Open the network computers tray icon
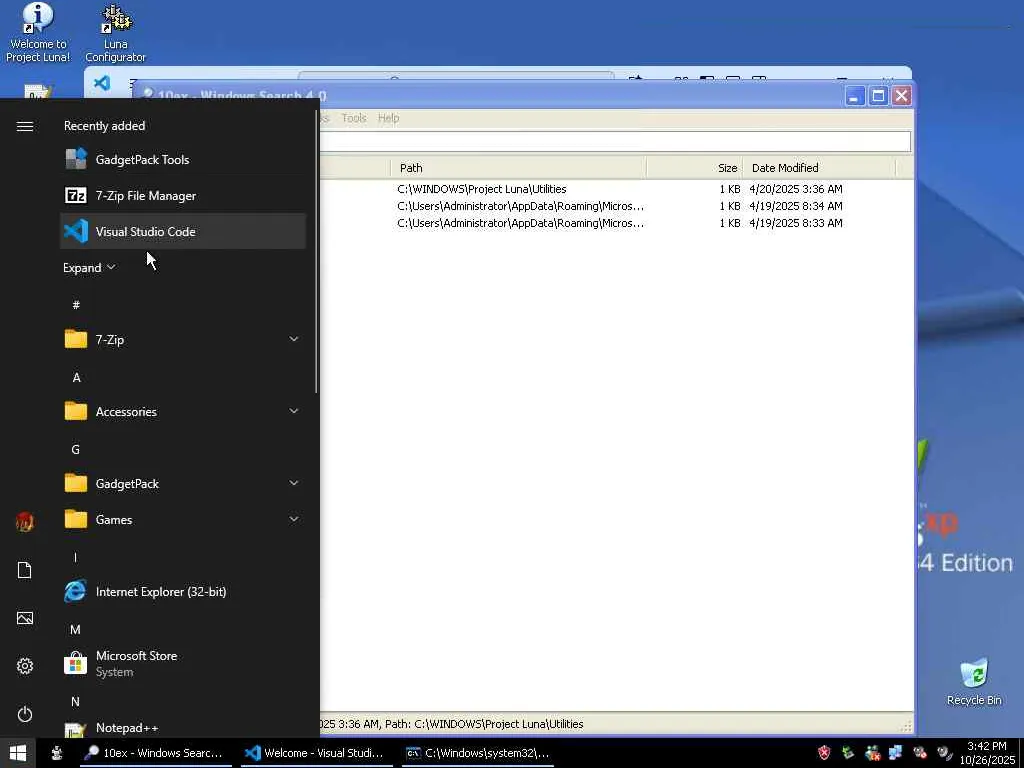The width and height of the screenshot is (1024, 768). (896, 753)
